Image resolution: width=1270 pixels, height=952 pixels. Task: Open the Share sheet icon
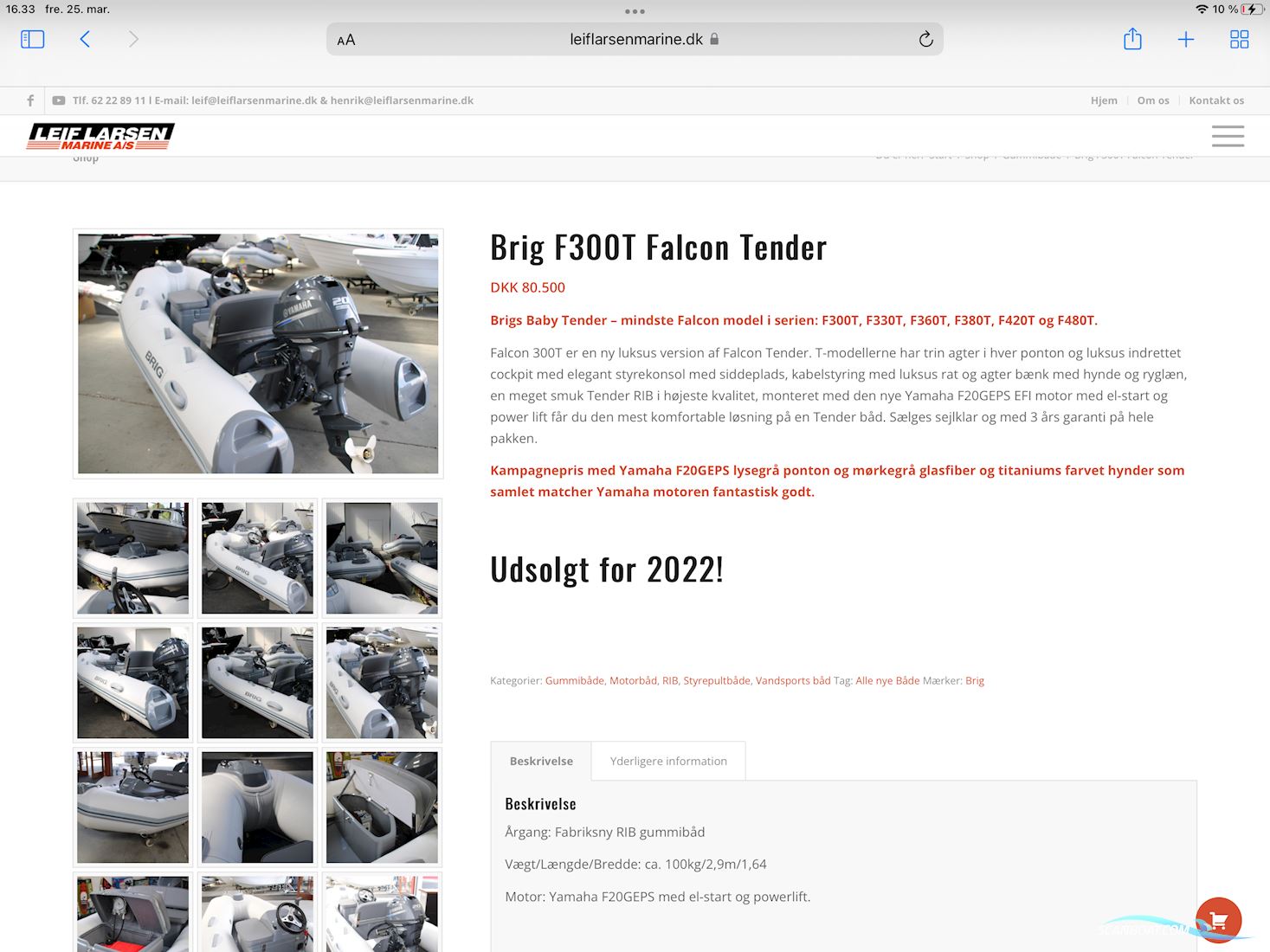pos(1132,39)
